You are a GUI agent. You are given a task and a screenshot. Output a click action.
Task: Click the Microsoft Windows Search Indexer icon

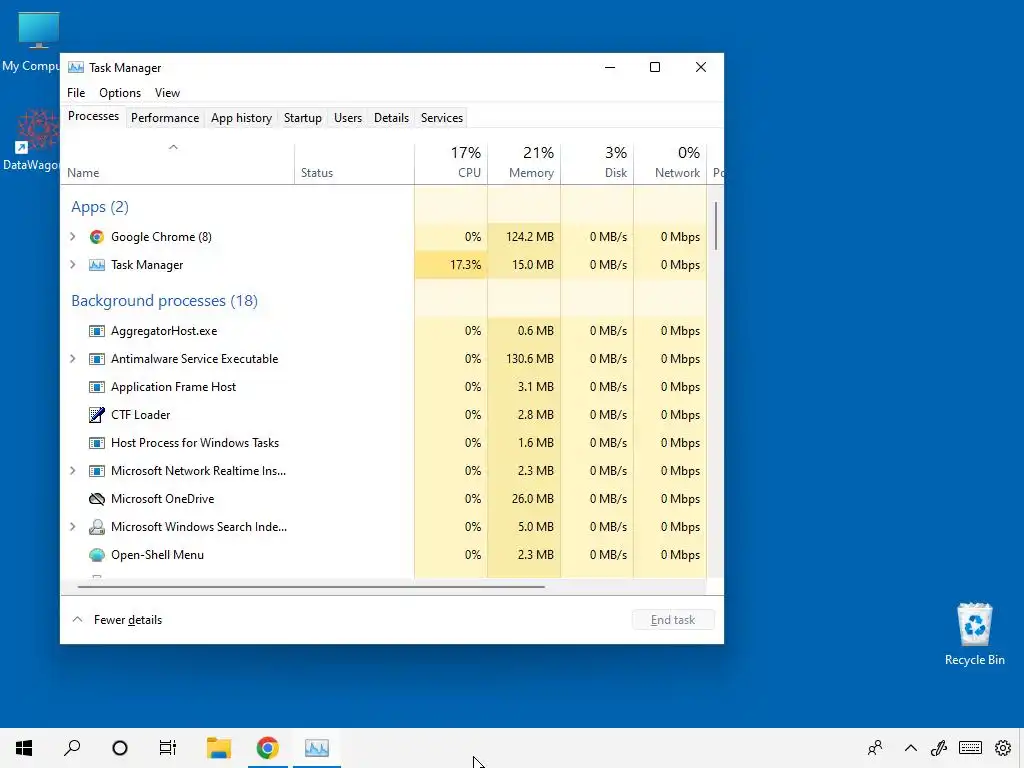(97, 527)
